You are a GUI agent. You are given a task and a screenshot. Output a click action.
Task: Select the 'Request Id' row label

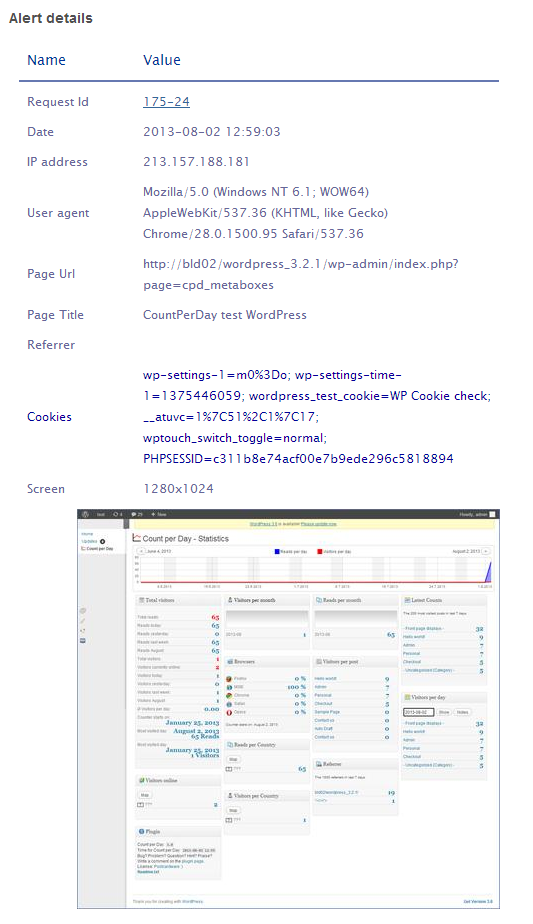point(58,102)
